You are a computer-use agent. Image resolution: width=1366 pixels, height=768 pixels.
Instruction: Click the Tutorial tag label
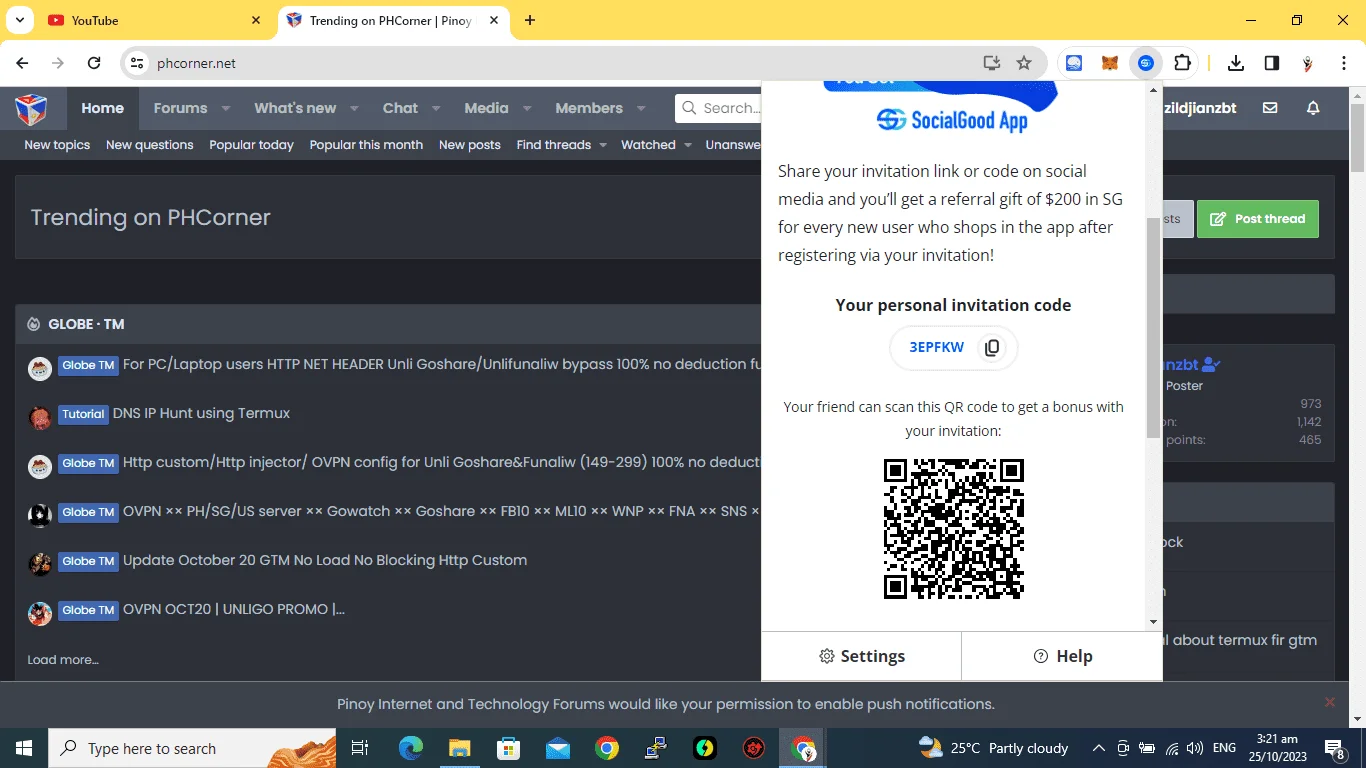click(x=83, y=414)
